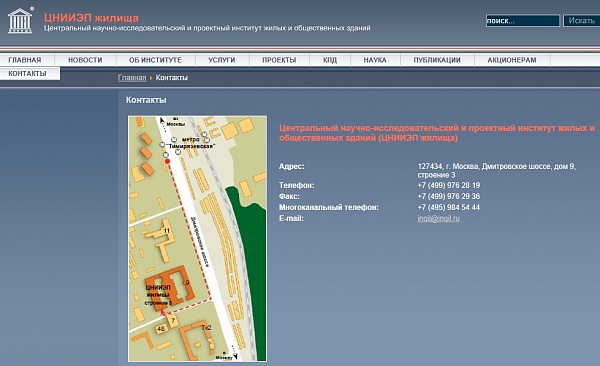Viewport: 600px width, 366px height.
Task: Open the НОВОСТИ menu item
Action: pyautogui.click(x=85, y=60)
